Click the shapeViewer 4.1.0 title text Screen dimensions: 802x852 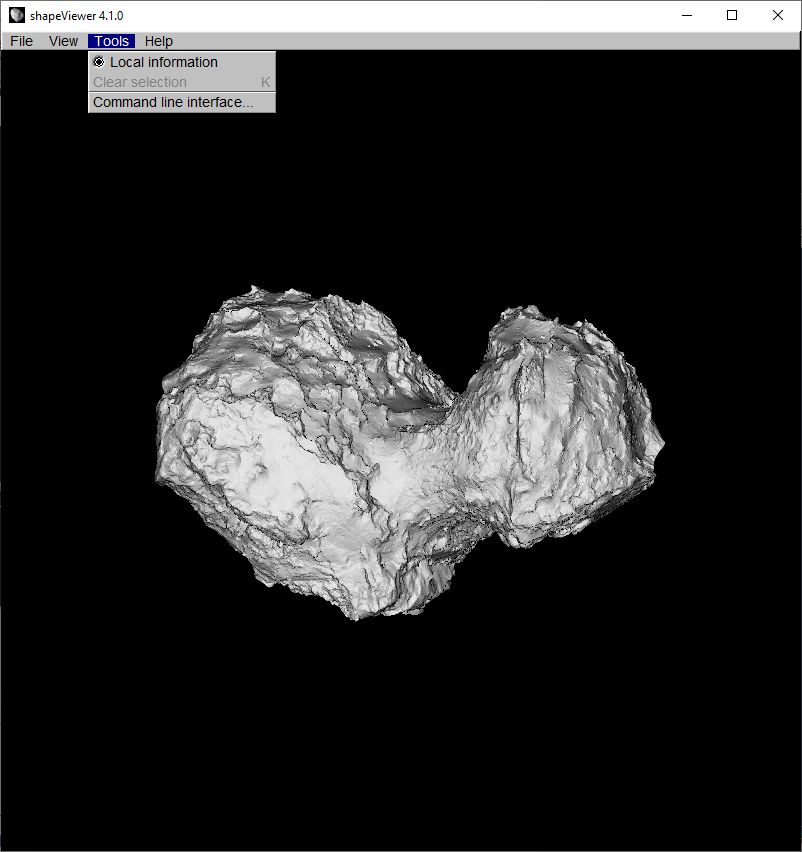[77, 16]
